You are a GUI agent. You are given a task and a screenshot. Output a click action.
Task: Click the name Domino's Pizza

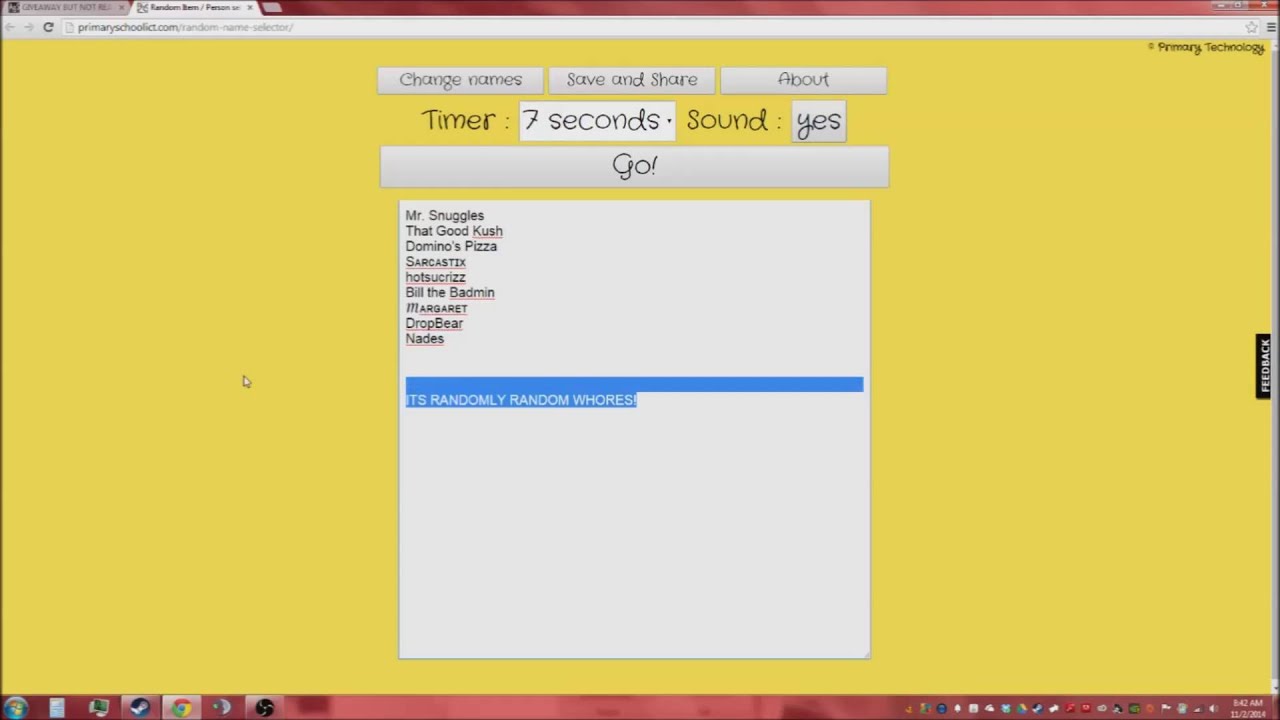pos(451,246)
